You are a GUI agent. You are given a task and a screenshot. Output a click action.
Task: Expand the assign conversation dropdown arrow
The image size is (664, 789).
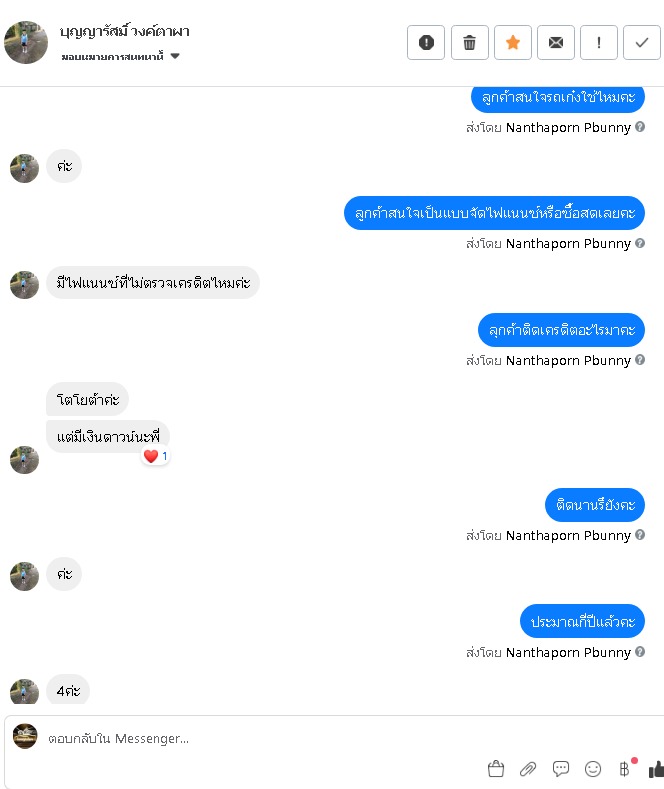click(175, 56)
